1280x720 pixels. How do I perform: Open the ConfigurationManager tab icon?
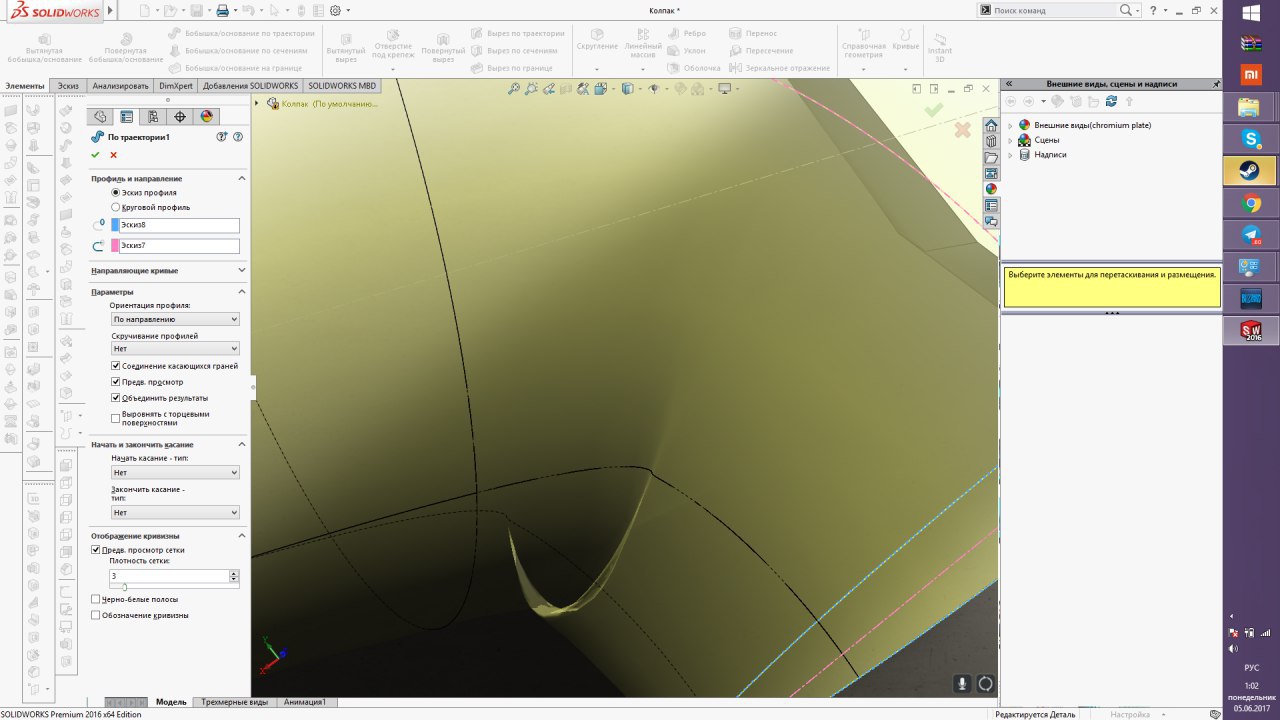tap(153, 117)
